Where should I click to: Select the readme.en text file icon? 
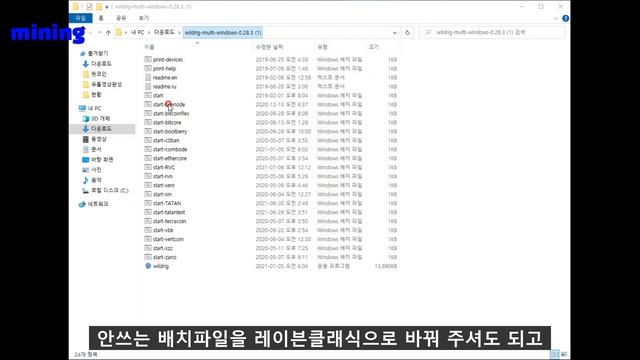pyautogui.click(x=148, y=77)
